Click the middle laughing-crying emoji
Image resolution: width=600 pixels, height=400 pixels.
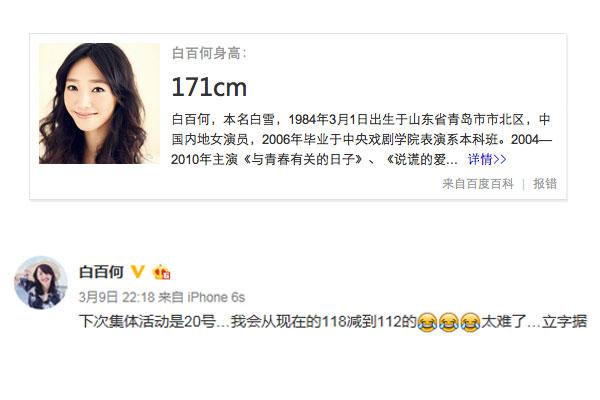coord(448,322)
